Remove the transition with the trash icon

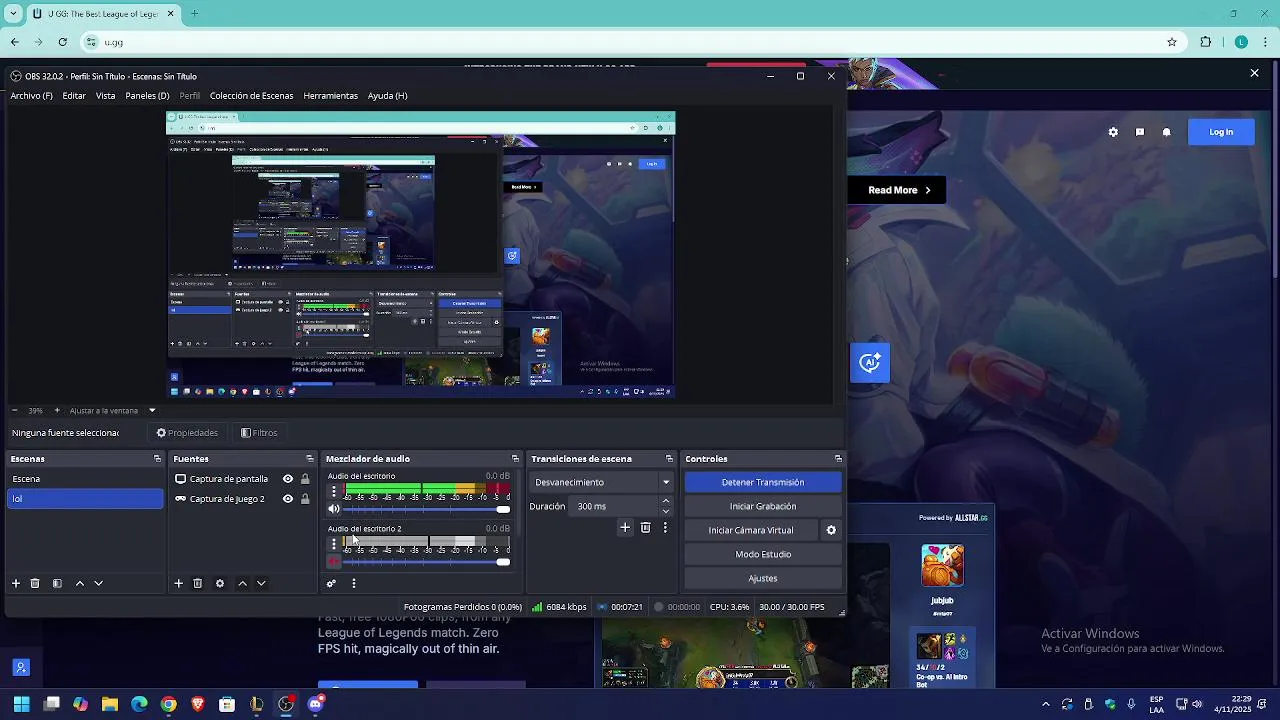coord(645,527)
